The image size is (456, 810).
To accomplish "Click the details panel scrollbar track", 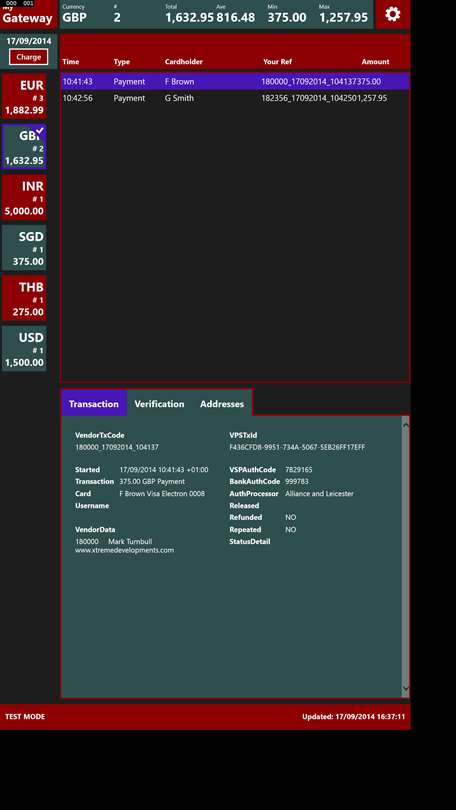I will pyautogui.click(x=405, y=557).
